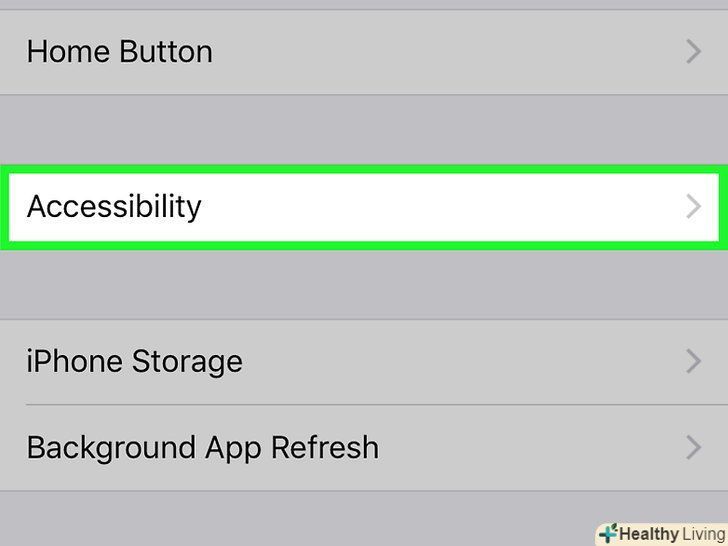The image size is (728, 546).
Task: Select the "iPhone Storage" label text
Action: 134,361
